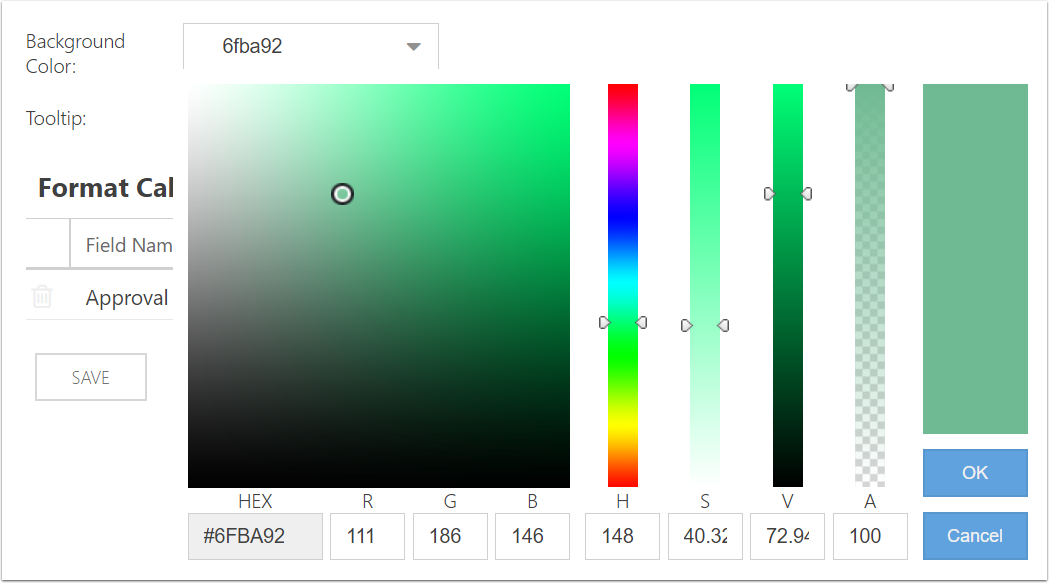This screenshot has width=1049, height=583.
Task: Open the Background Color dropdown arrow
Action: coord(413,47)
